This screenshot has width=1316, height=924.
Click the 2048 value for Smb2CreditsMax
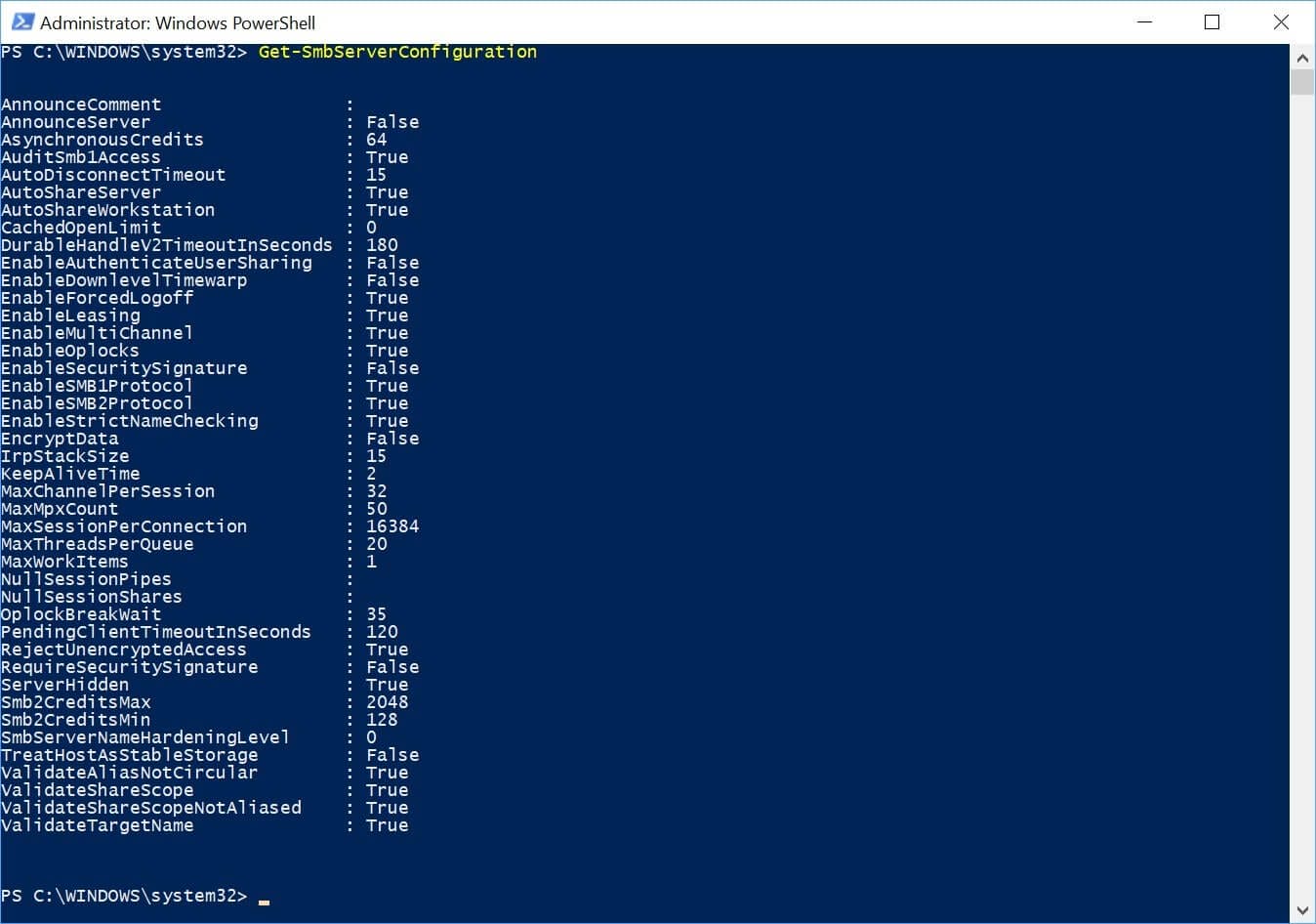pyautogui.click(x=388, y=702)
